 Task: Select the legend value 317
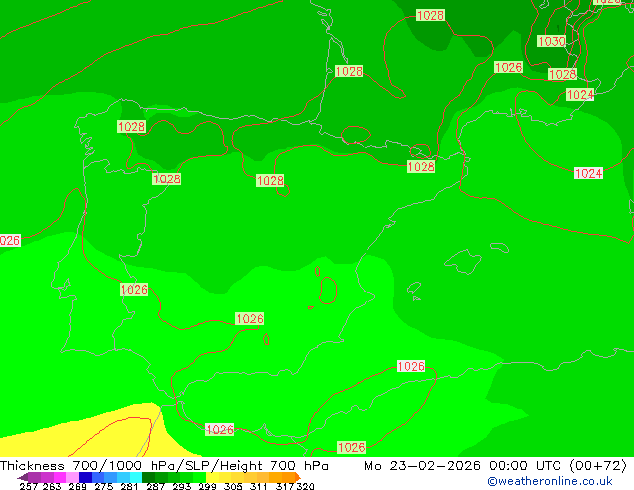285,486
